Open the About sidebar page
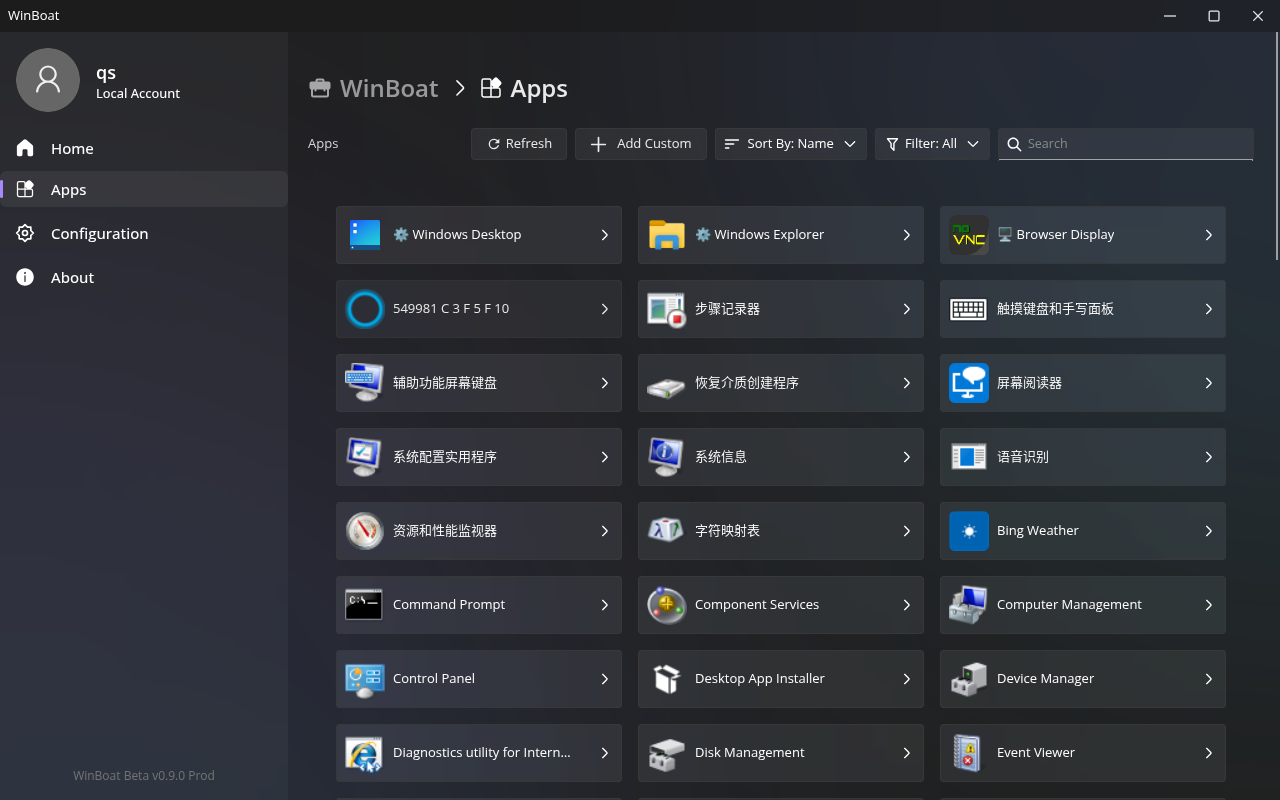1280x800 pixels. (72, 278)
